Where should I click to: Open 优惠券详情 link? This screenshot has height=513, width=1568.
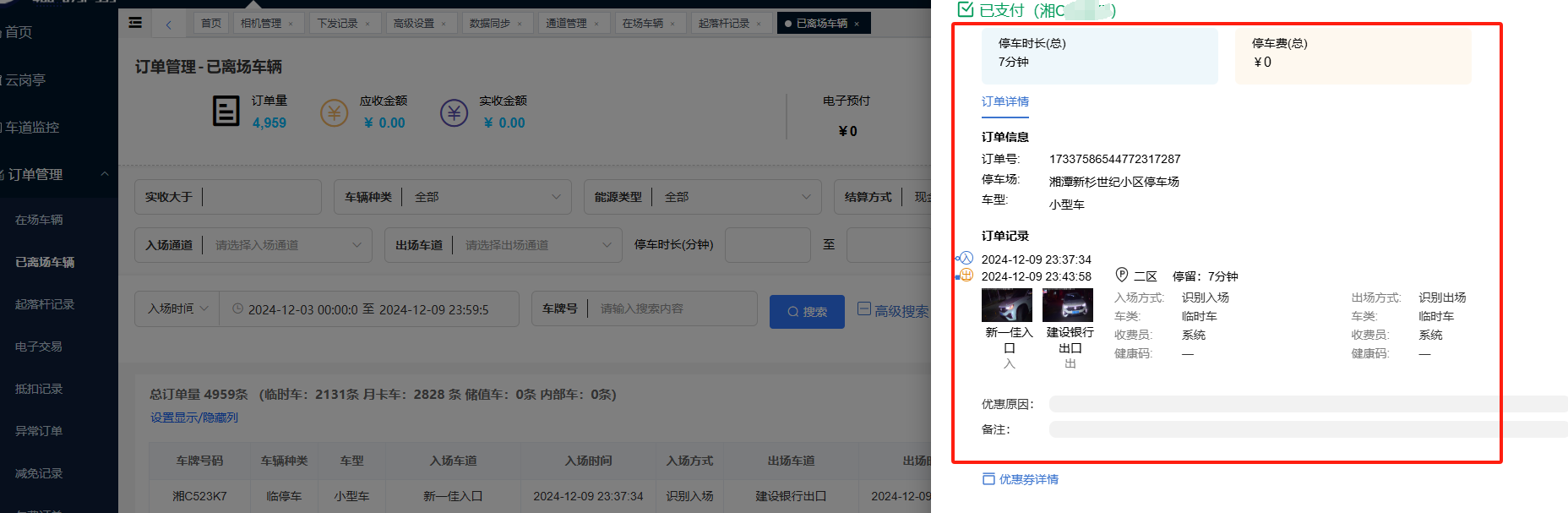point(1021,479)
